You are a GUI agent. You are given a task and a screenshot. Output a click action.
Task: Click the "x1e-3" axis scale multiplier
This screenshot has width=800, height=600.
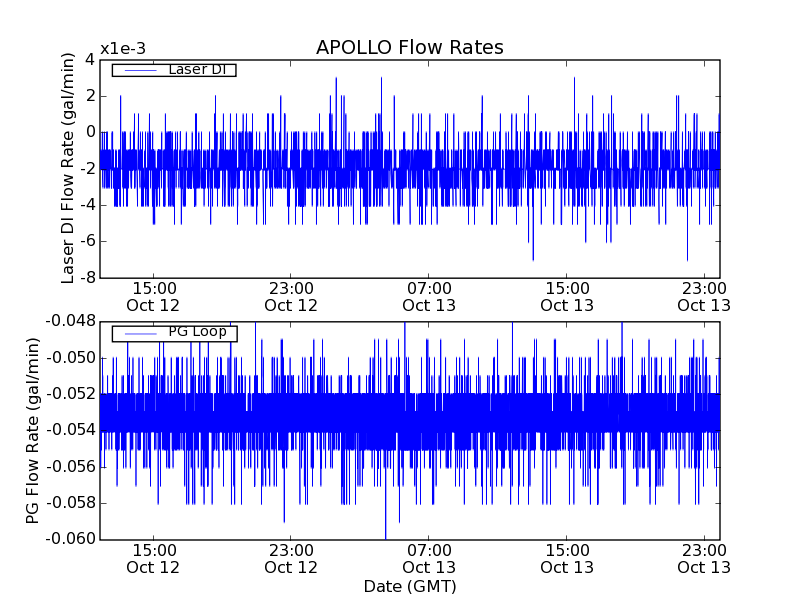coord(123,49)
